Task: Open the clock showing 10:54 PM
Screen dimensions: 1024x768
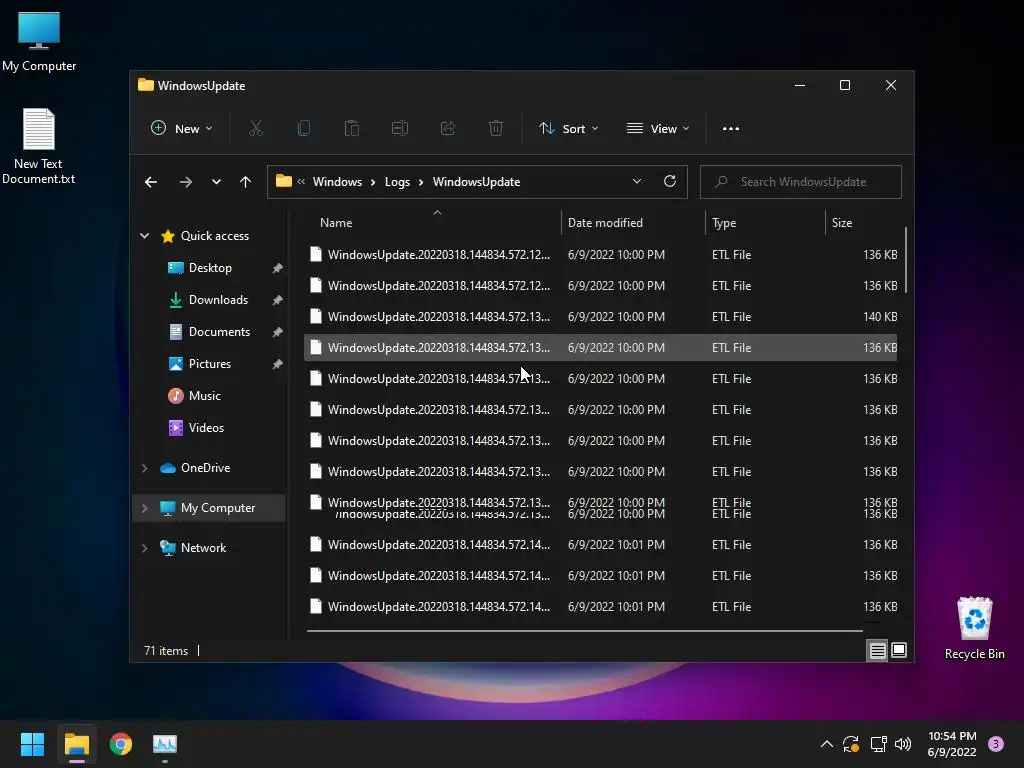Action: pyautogui.click(x=952, y=744)
